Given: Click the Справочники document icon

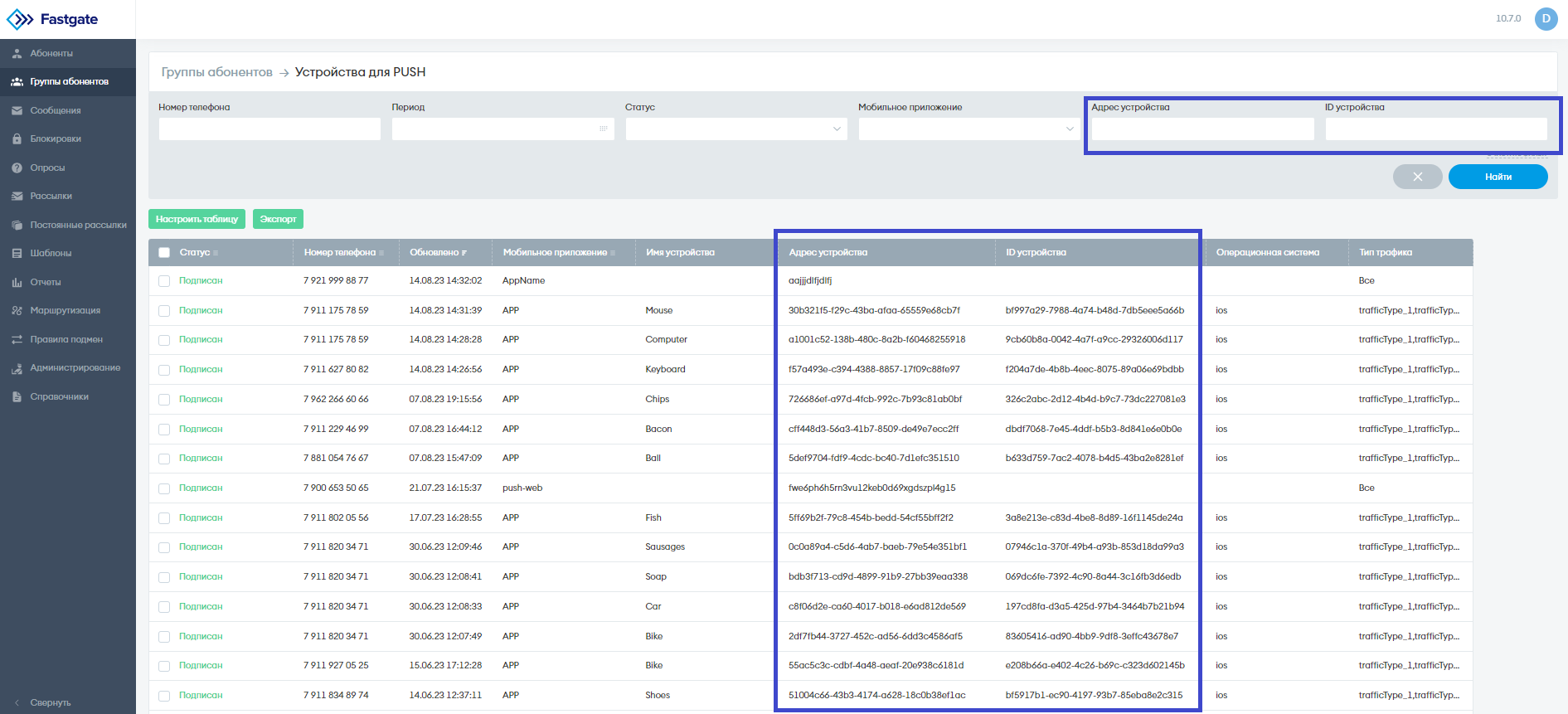Looking at the screenshot, I should click(x=17, y=396).
